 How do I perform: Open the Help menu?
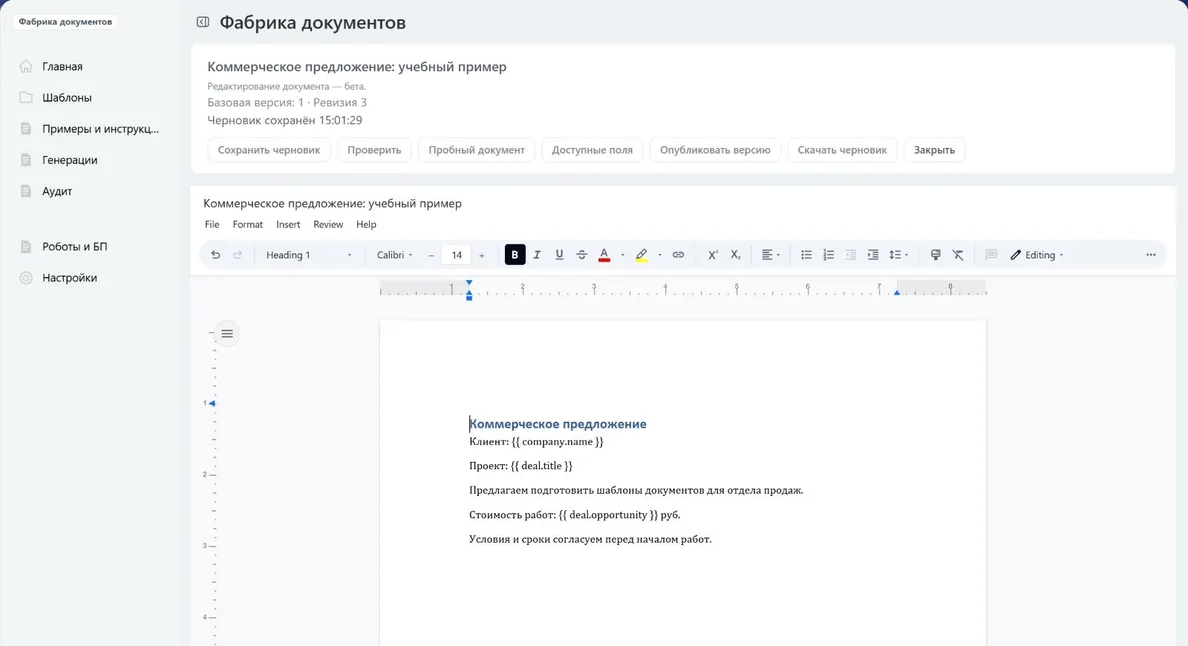click(x=366, y=224)
